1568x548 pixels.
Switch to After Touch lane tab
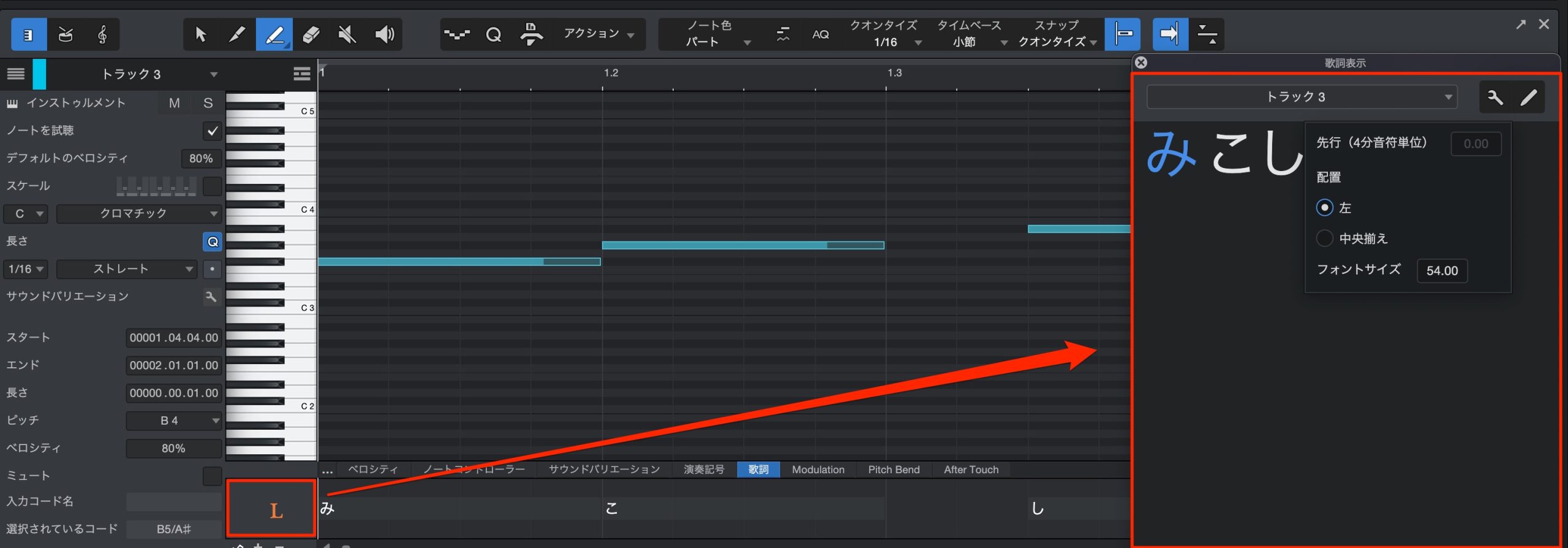click(971, 470)
